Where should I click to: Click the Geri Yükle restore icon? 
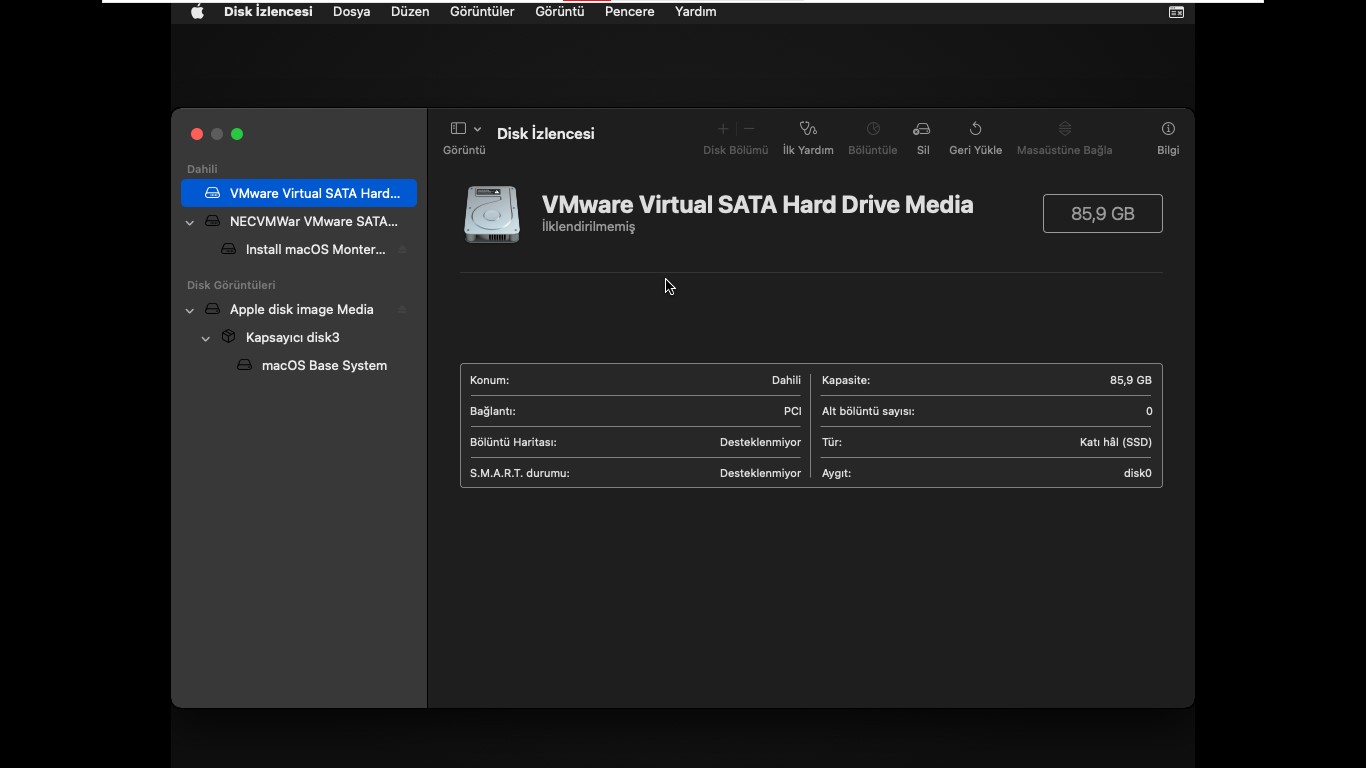tap(975, 128)
